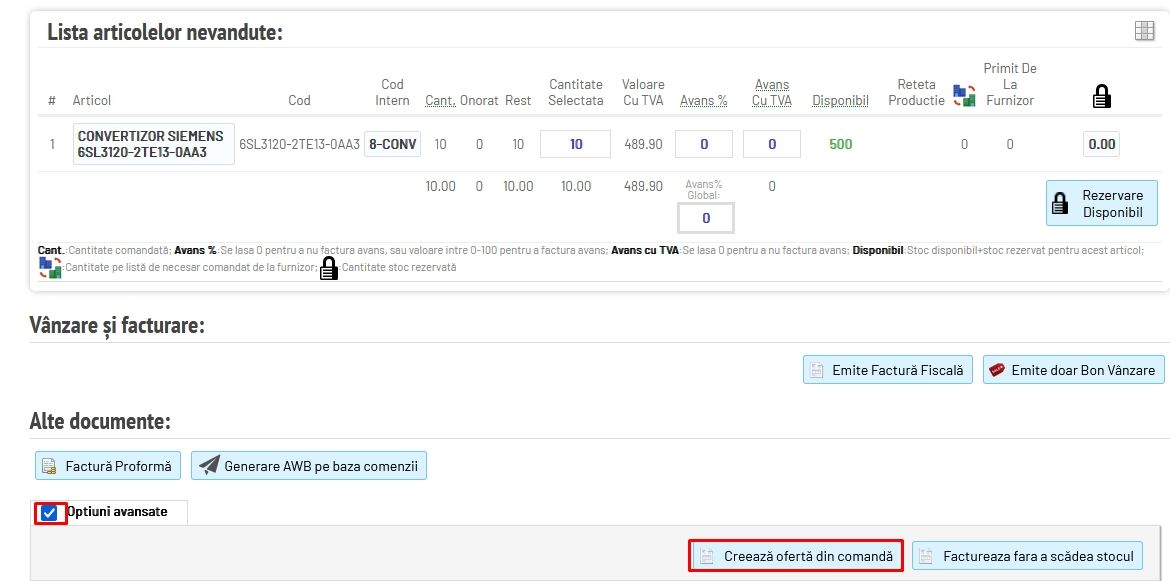Click the supplier order icon column header
Image resolution: width=1170 pixels, height=581 pixels.
pos(963,96)
